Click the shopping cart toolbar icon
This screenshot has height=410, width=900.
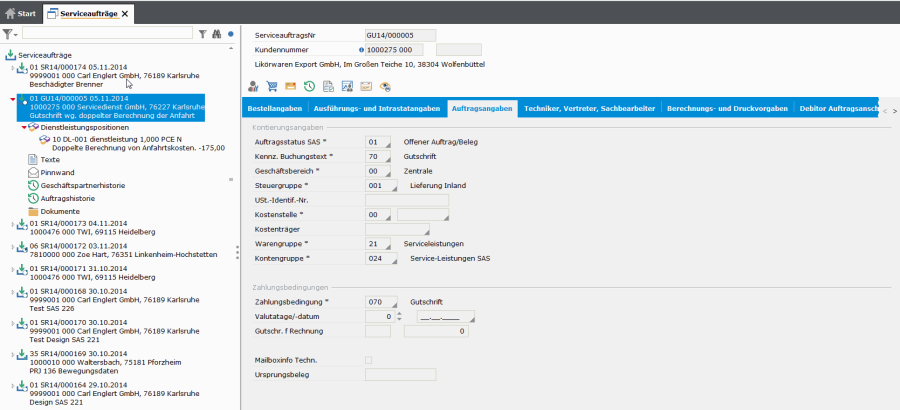[x=271, y=87]
